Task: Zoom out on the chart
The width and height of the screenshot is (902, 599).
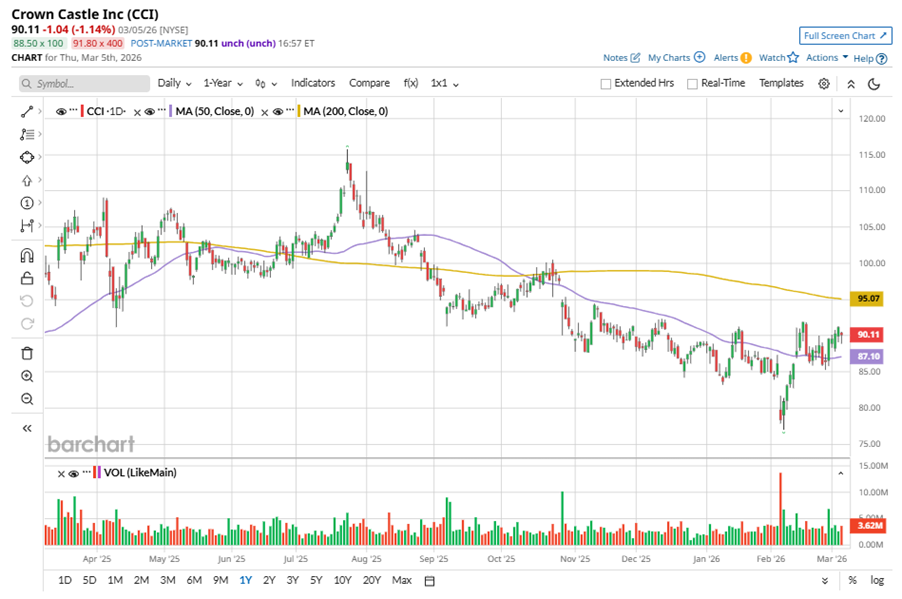Action: (x=27, y=399)
